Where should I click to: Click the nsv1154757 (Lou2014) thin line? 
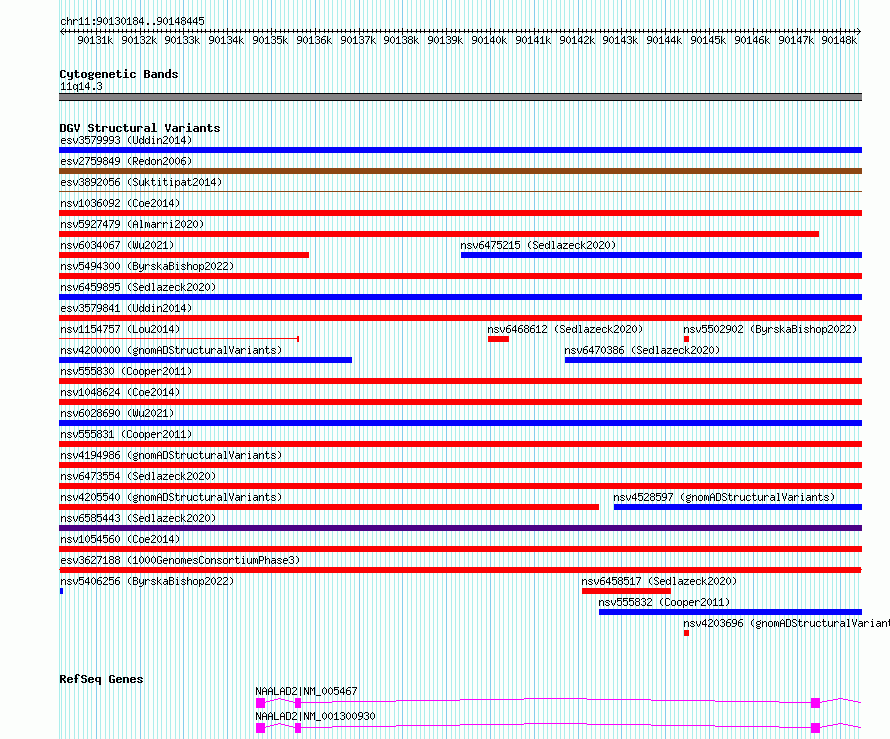coord(179,339)
